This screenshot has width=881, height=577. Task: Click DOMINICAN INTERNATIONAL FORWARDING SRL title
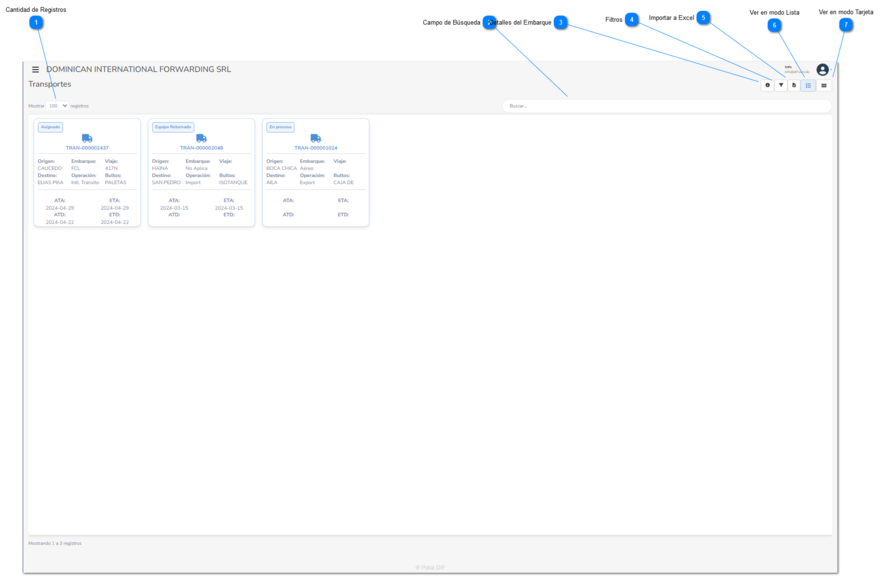[x=139, y=69]
